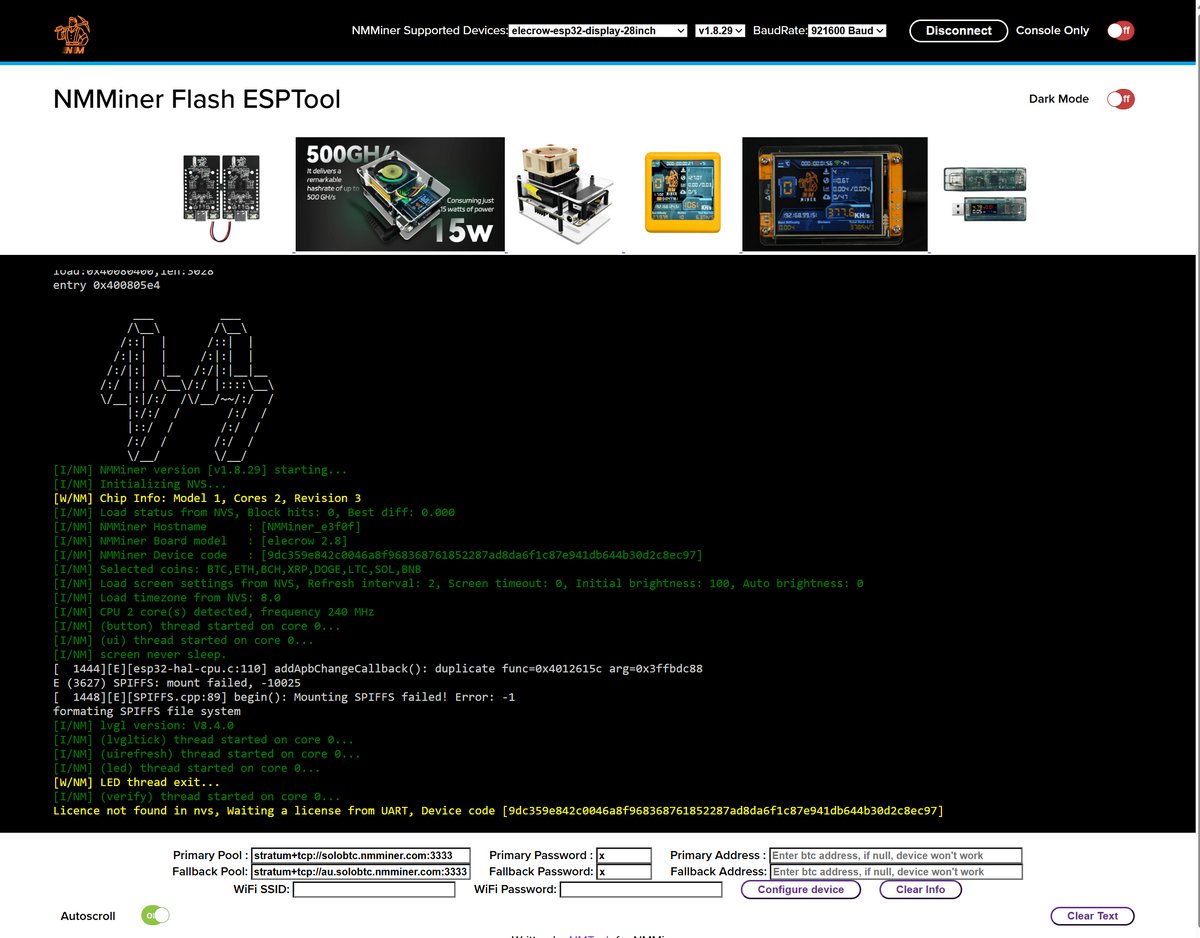Screen dimensions: 1200x938
Task: Click the Clear Info button
Action: pos(920,889)
